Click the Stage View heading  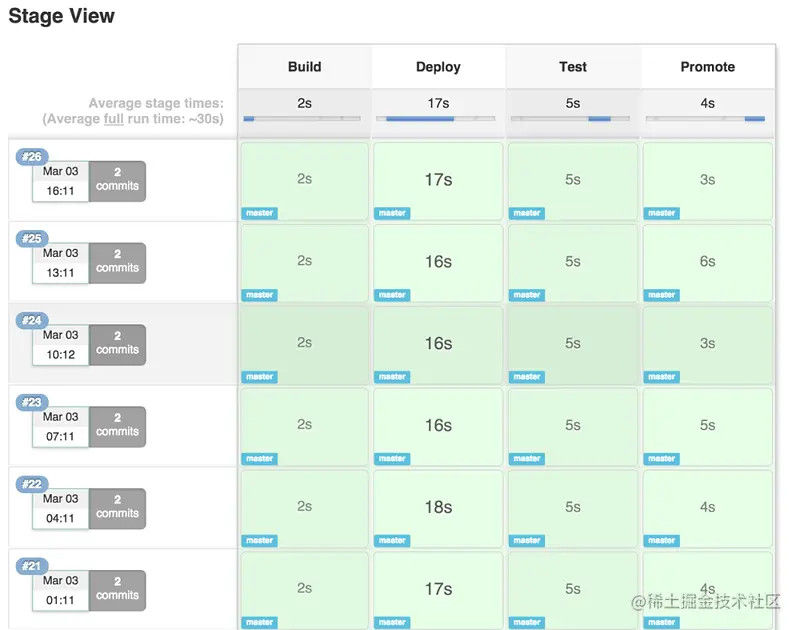[x=62, y=16]
